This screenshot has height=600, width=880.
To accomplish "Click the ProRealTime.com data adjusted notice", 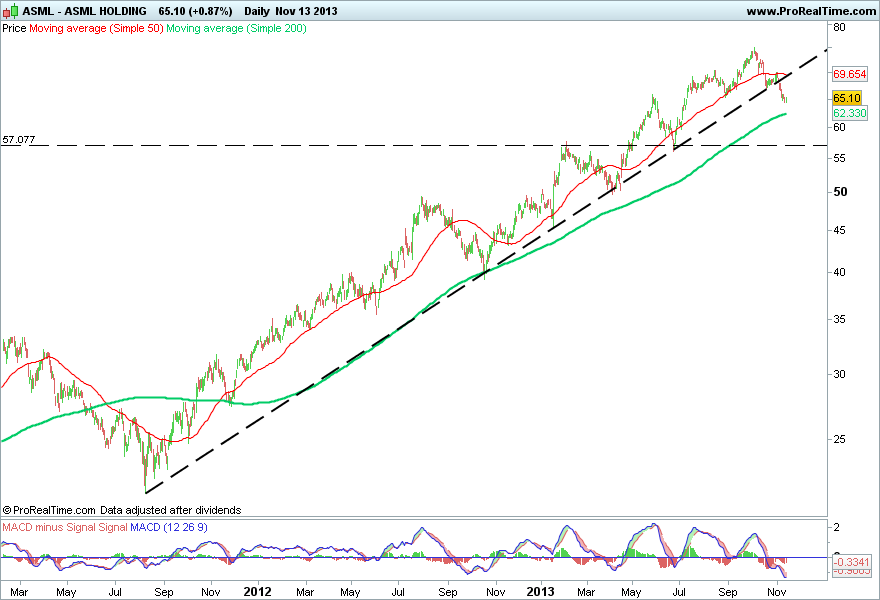I will click(x=122, y=510).
